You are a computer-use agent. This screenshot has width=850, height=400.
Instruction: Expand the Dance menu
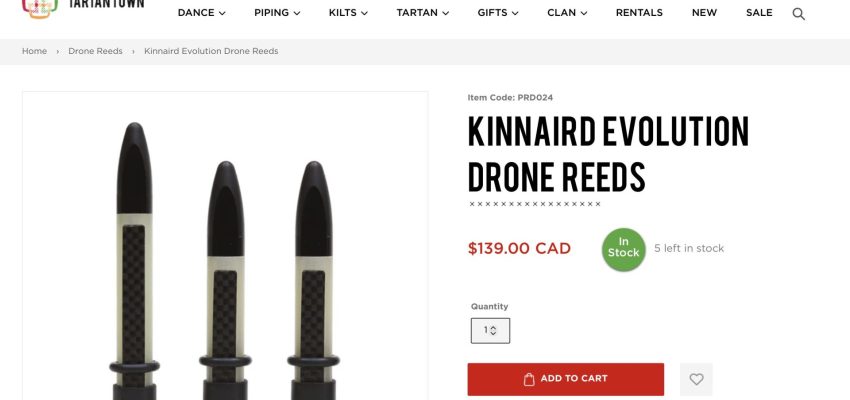coord(201,13)
